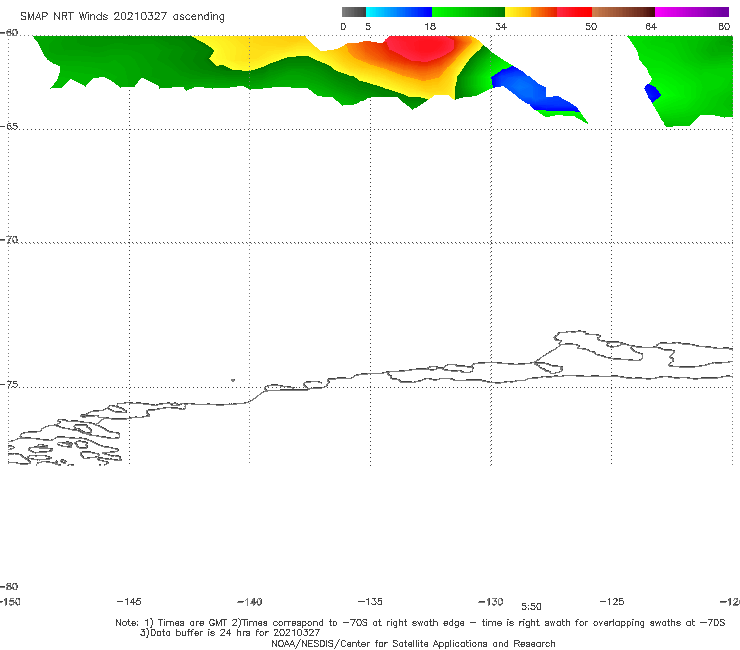Click the longitude label '-140'
Image resolution: width=740 pixels, height=650 pixels.
[x=250, y=602]
